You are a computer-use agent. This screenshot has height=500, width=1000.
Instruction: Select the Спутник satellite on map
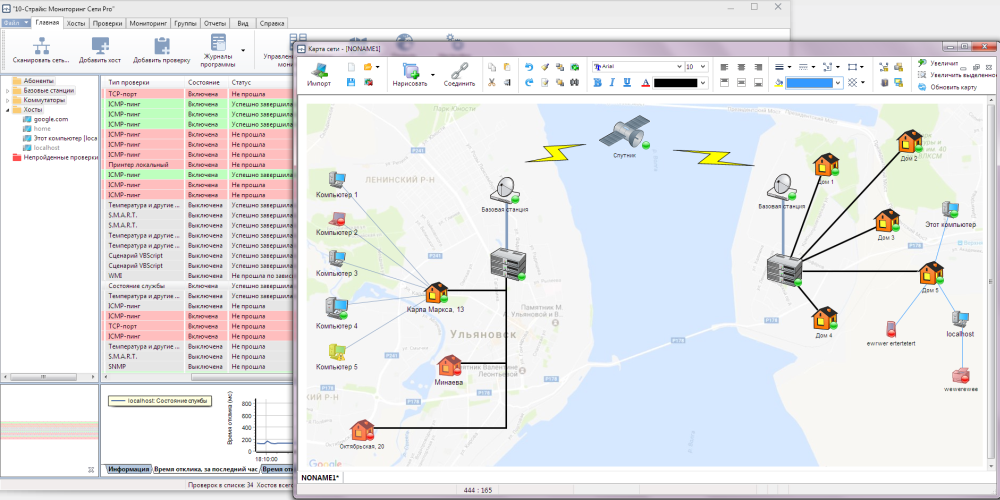tap(624, 135)
